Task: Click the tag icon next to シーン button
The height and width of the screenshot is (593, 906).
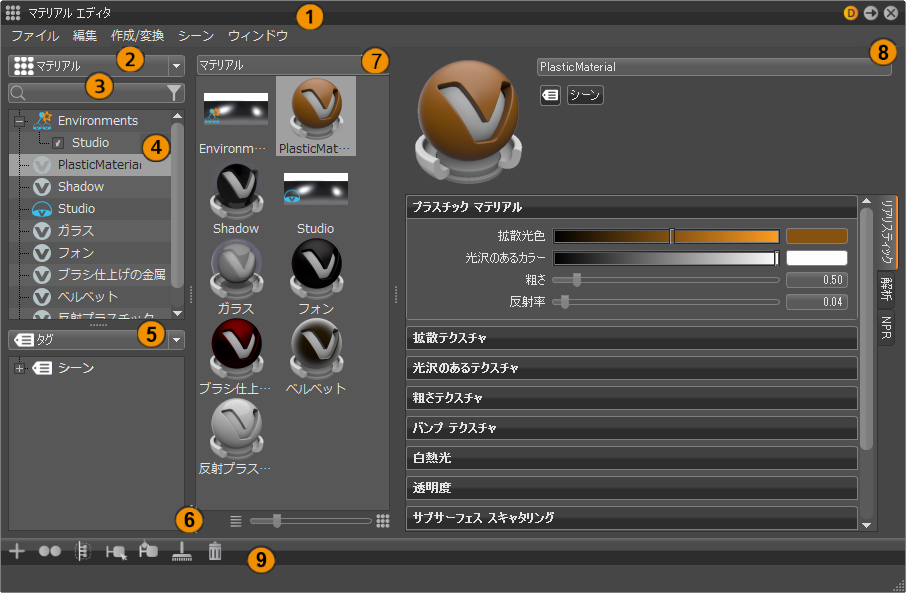Action: tap(550, 95)
